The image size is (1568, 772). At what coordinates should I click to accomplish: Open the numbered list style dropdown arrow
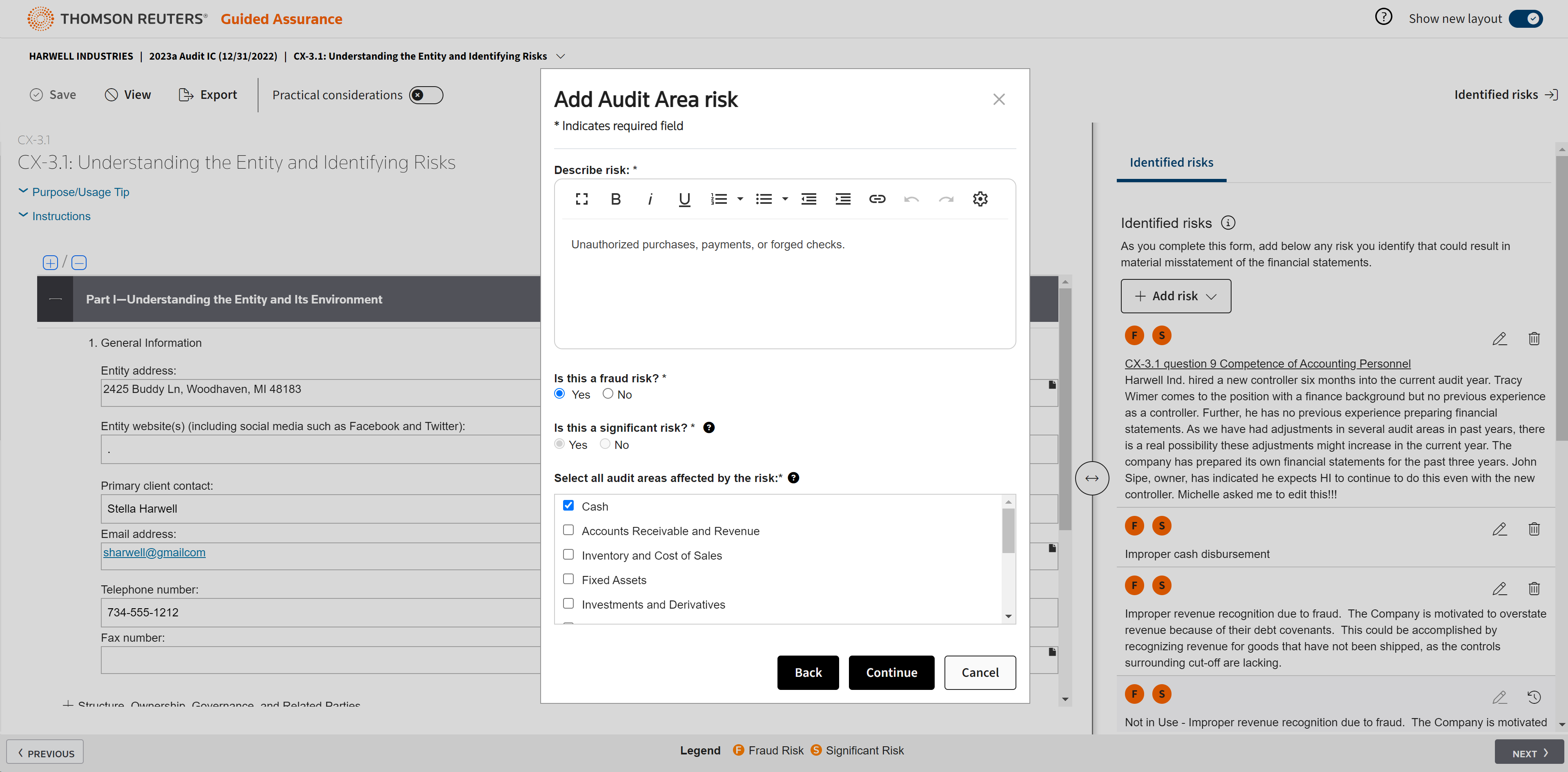pos(740,199)
